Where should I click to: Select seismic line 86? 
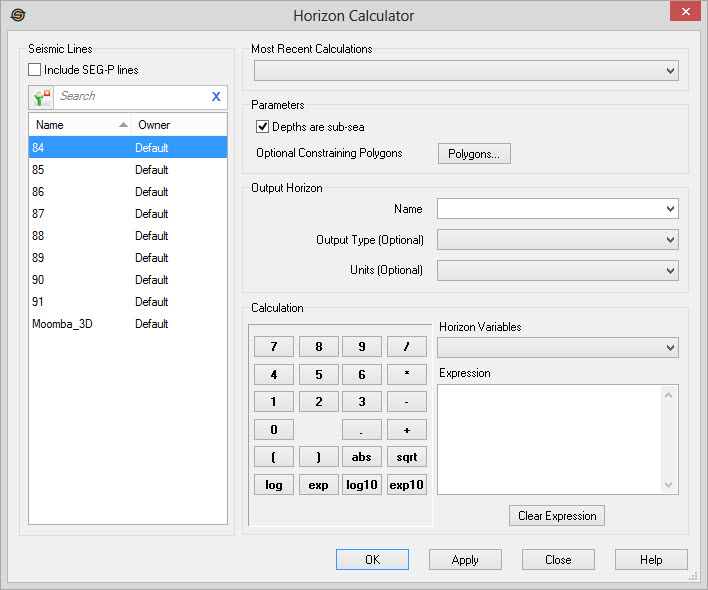click(128, 191)
